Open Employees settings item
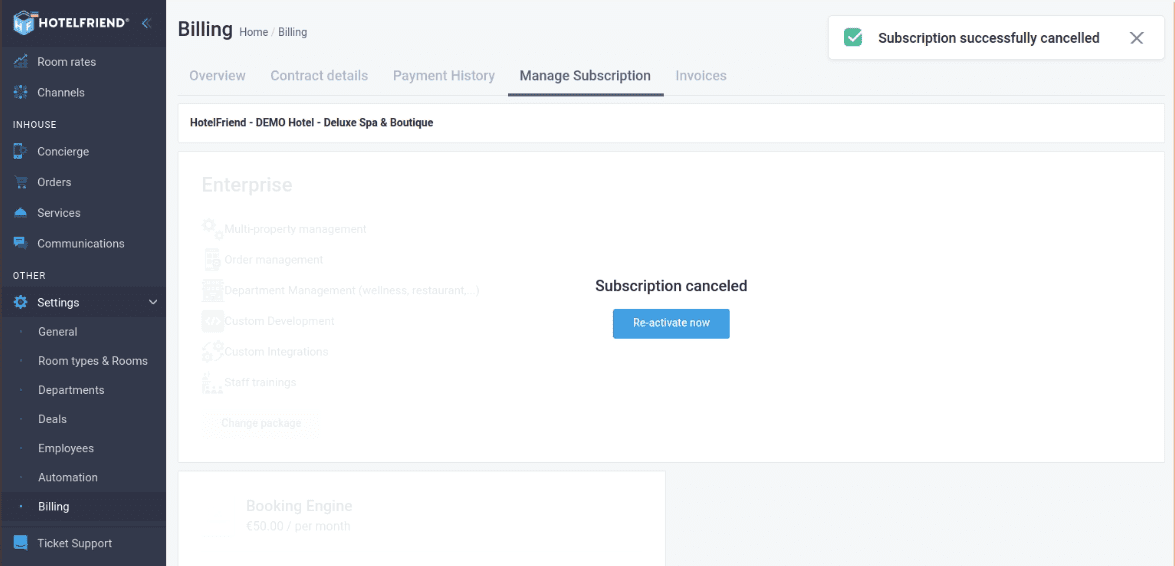The width and height of the screenshot is (1175, 566). (x=66, y=448)
